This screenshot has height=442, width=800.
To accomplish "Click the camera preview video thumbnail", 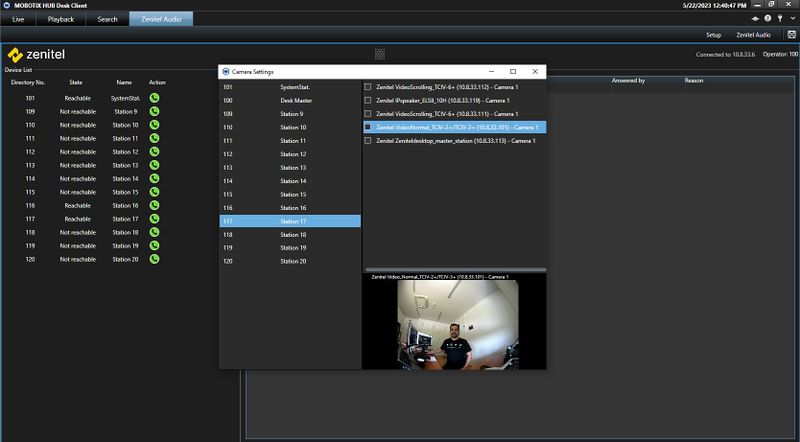I will pyautogui.click(x=456, y=323).
